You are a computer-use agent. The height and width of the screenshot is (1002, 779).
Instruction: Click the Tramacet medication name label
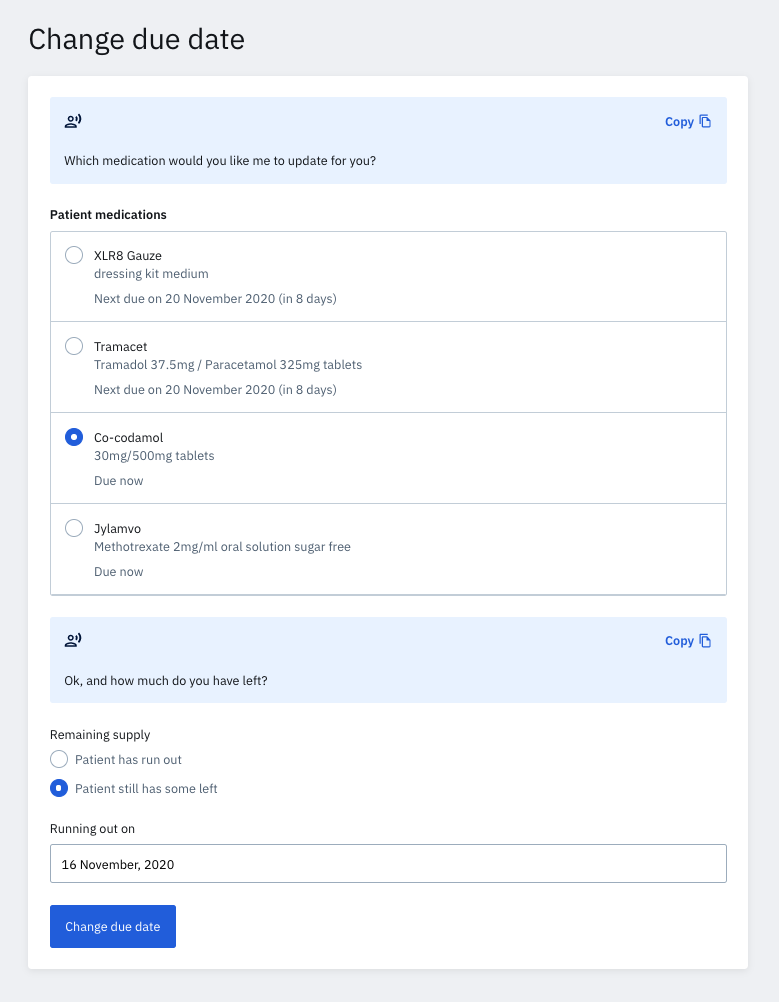(120, 346)
